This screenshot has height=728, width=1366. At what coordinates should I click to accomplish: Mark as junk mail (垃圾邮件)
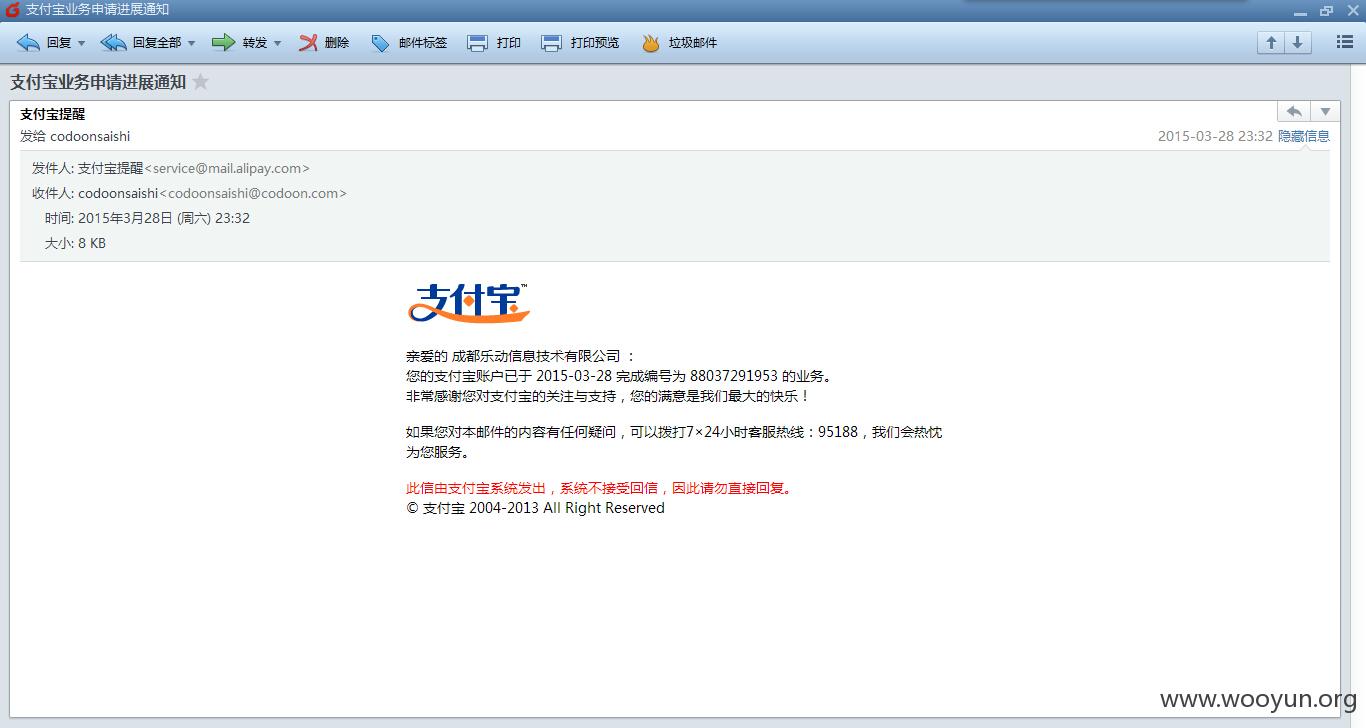pyautogui.click(x=679, y=43)
